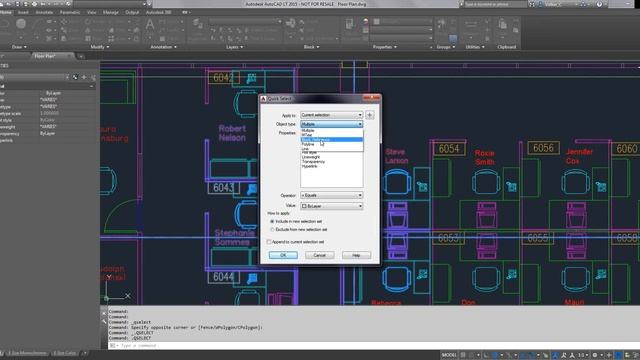Choose Multiple in the open object type list
Viewport: 640px width, 360px height.
[331, 130]
